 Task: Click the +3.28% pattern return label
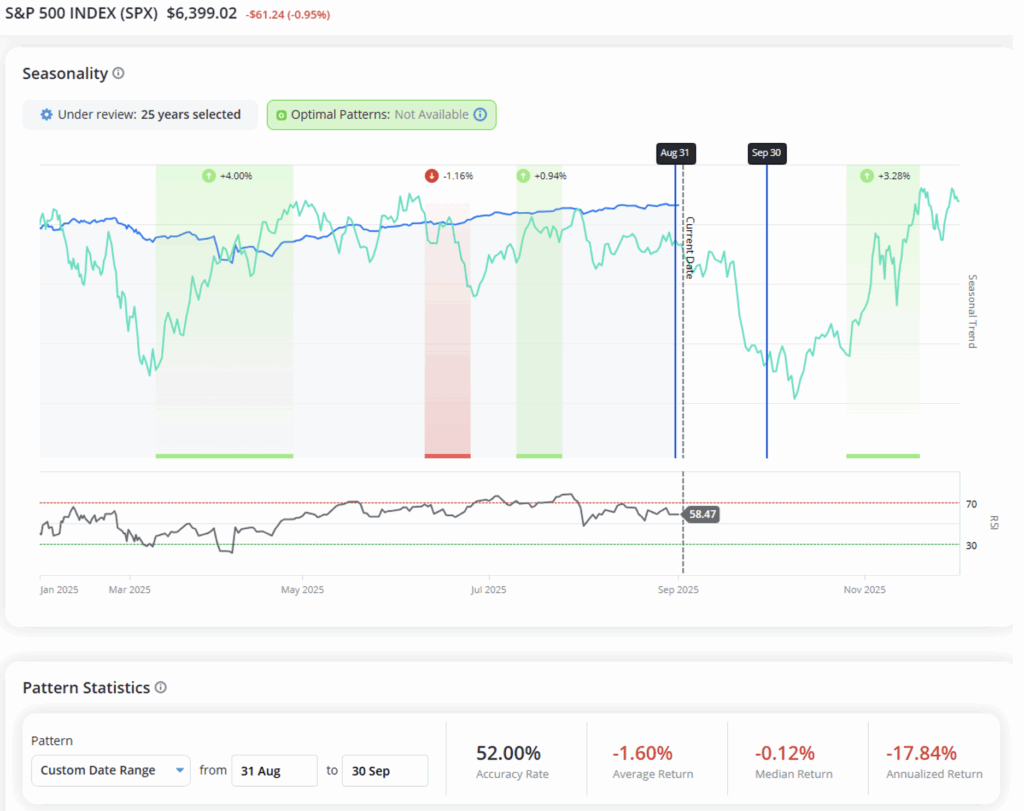click(x=894, y=176)
